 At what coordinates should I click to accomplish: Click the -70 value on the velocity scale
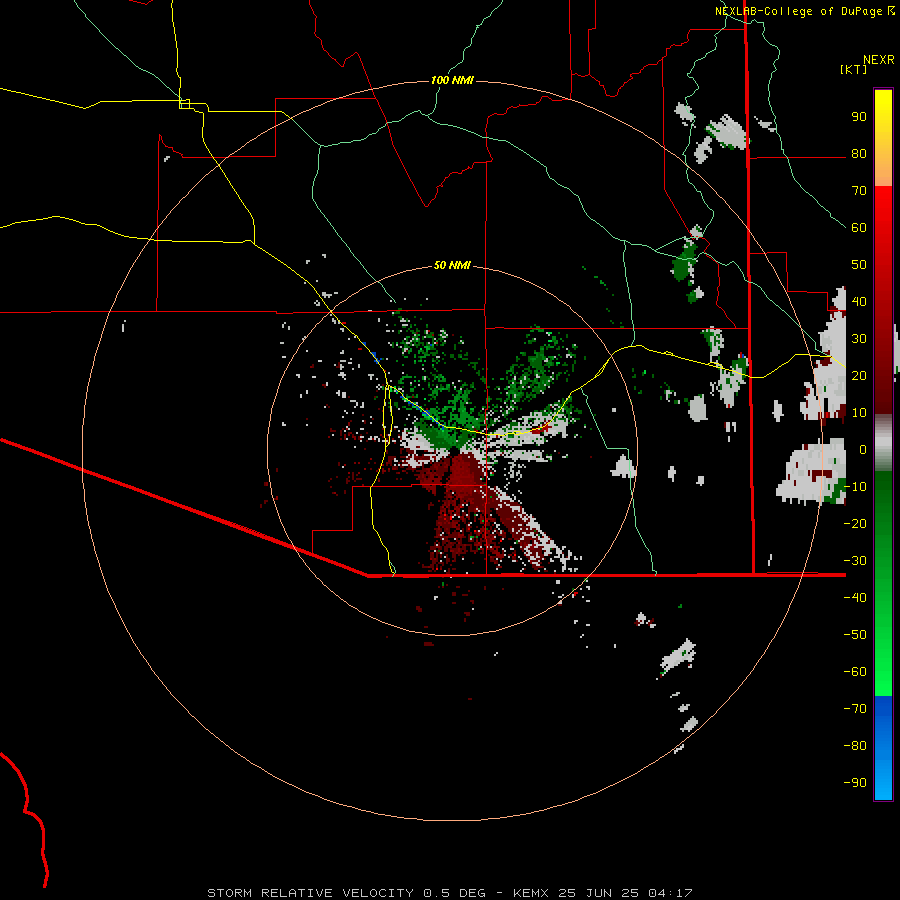pos(855,709)
